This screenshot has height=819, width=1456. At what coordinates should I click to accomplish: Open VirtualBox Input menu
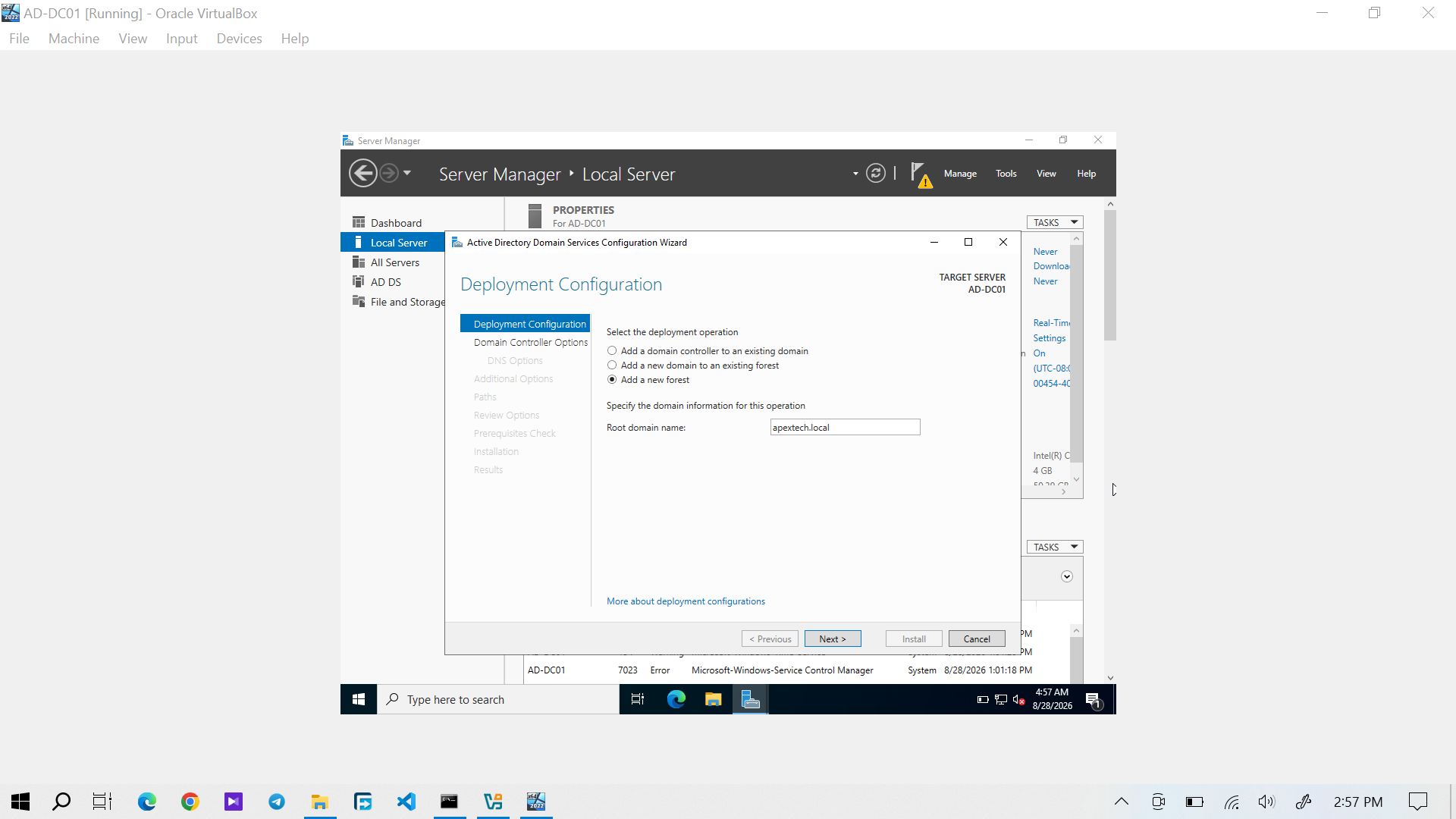click(x=181, y=39)
